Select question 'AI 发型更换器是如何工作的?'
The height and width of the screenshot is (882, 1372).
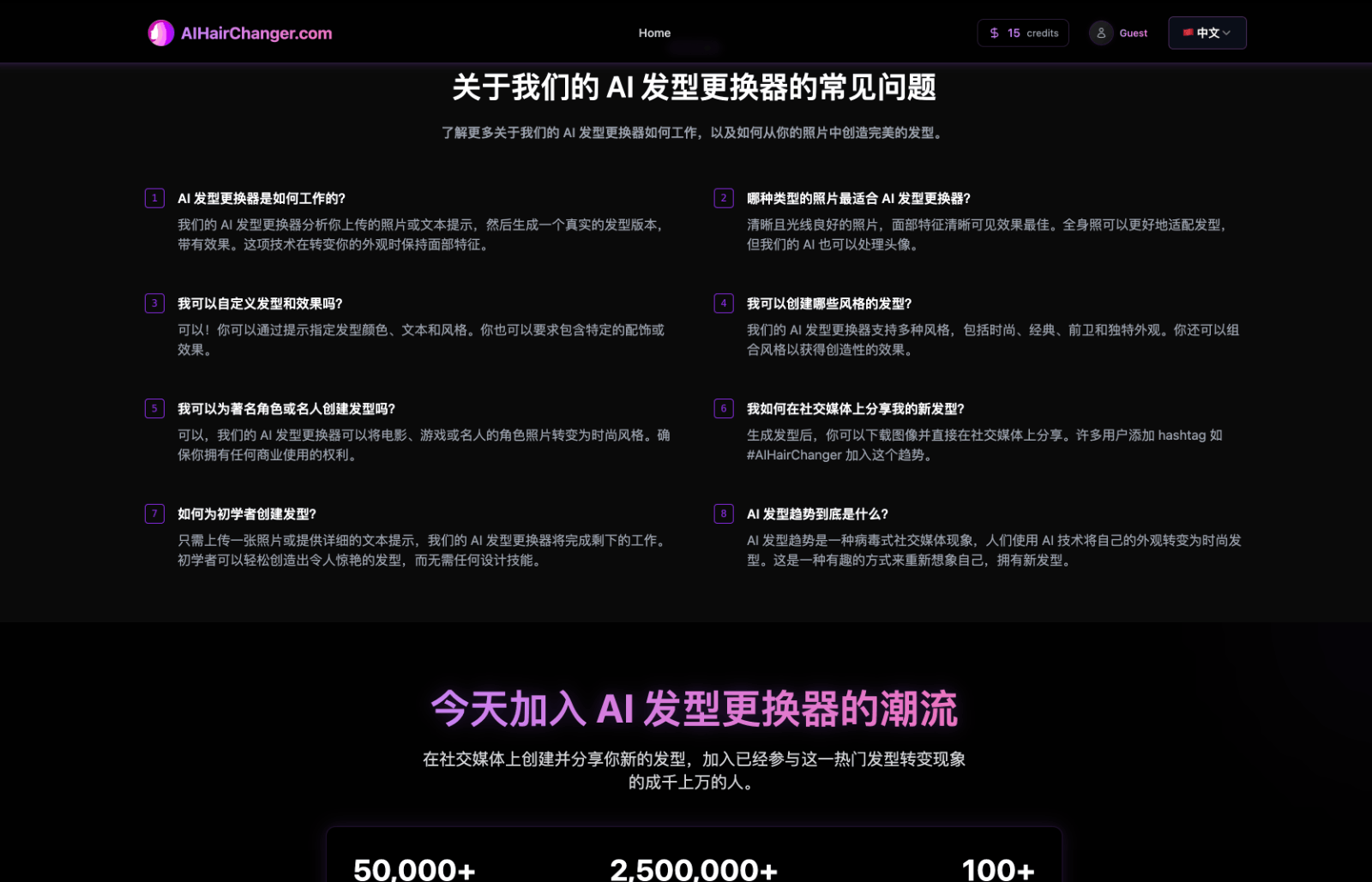point(262,198)
